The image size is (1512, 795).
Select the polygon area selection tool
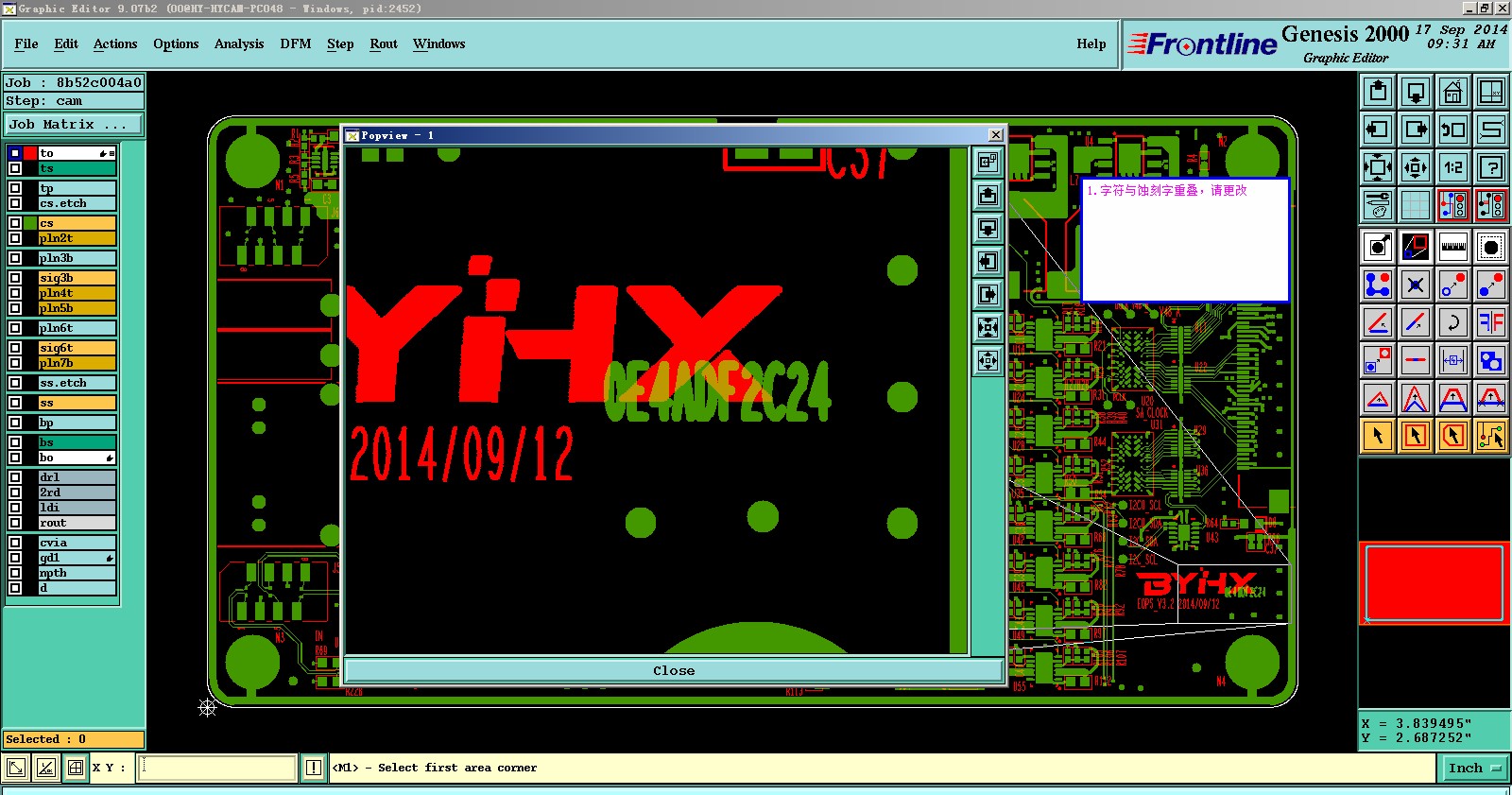[1453, 436]
